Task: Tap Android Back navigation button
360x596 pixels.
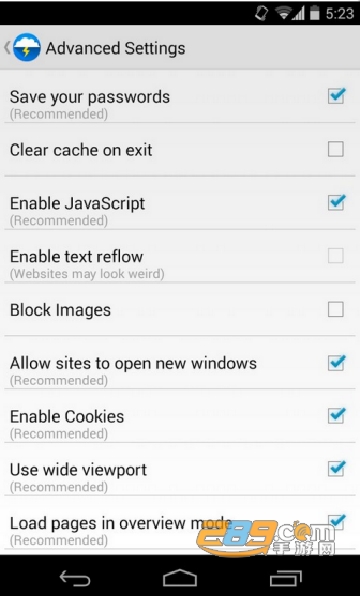Action: pos(75,579)
